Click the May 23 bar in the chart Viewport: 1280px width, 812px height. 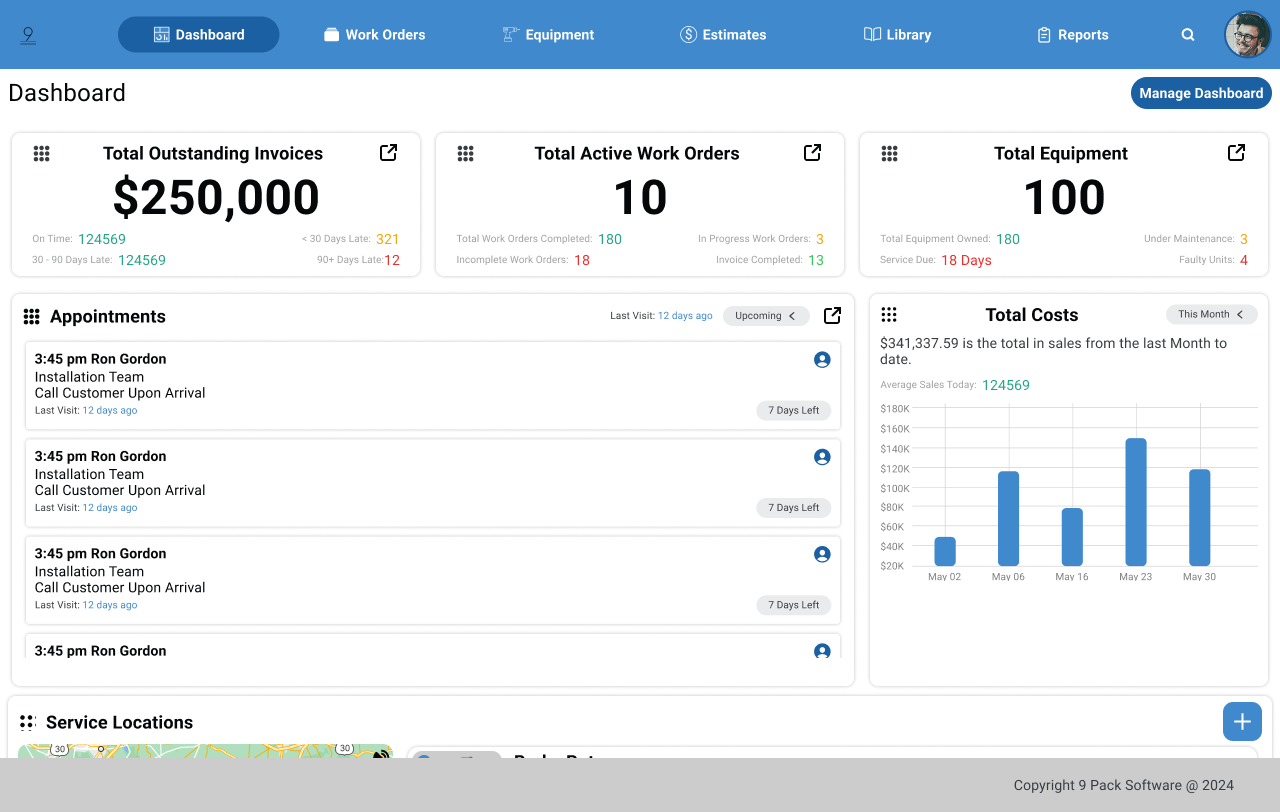point(1135,502)
